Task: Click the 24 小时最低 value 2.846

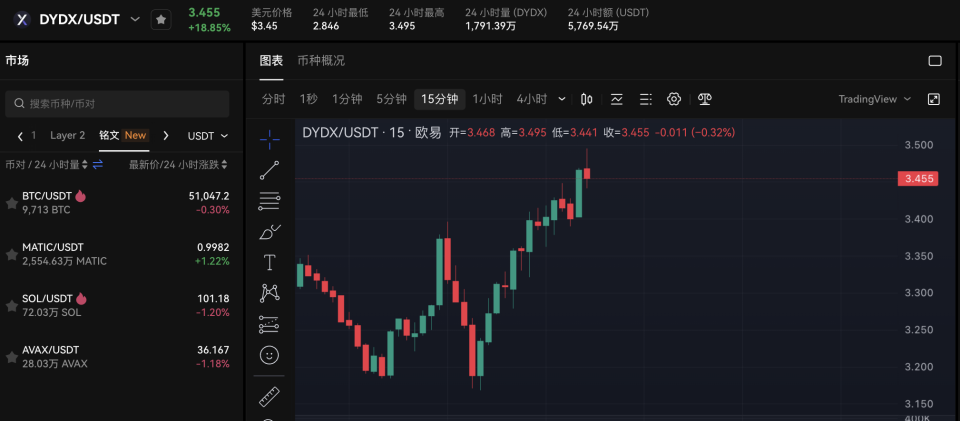Action: (326, 26)
